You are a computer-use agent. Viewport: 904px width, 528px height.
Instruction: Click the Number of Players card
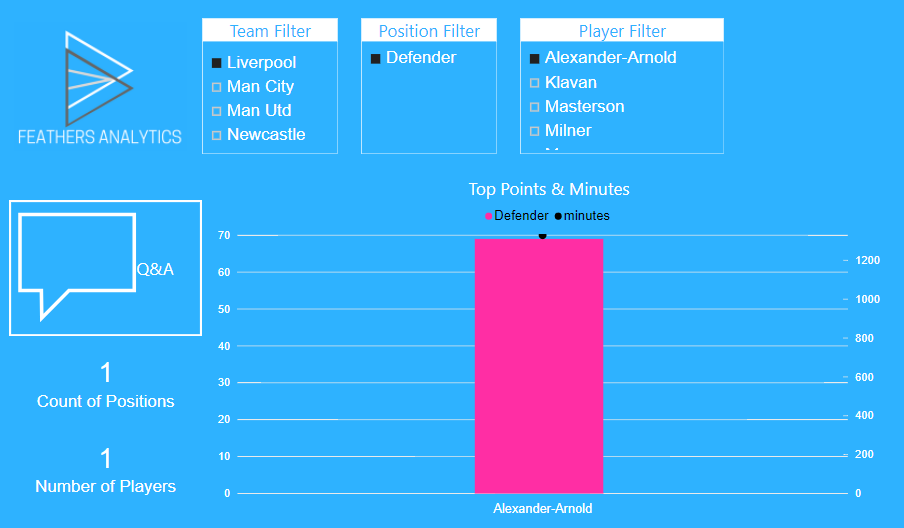106,470
